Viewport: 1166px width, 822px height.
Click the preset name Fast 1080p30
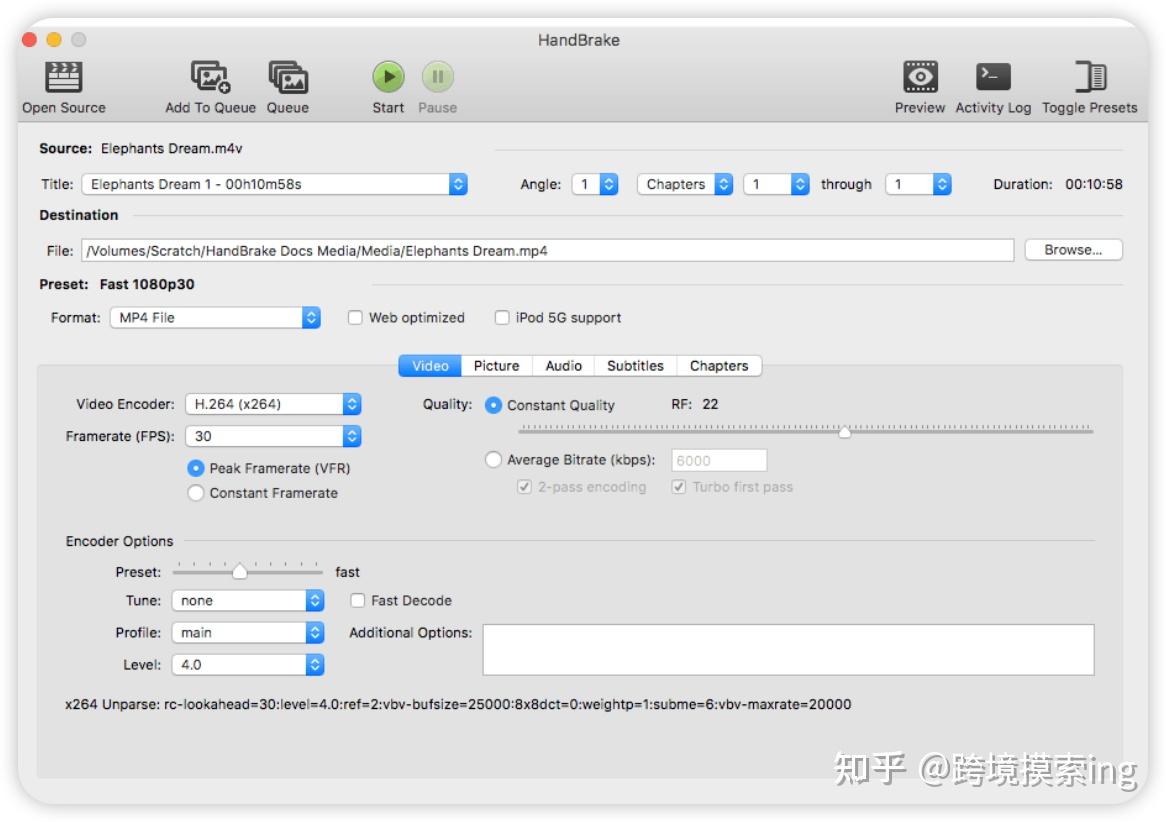(147, 284)
